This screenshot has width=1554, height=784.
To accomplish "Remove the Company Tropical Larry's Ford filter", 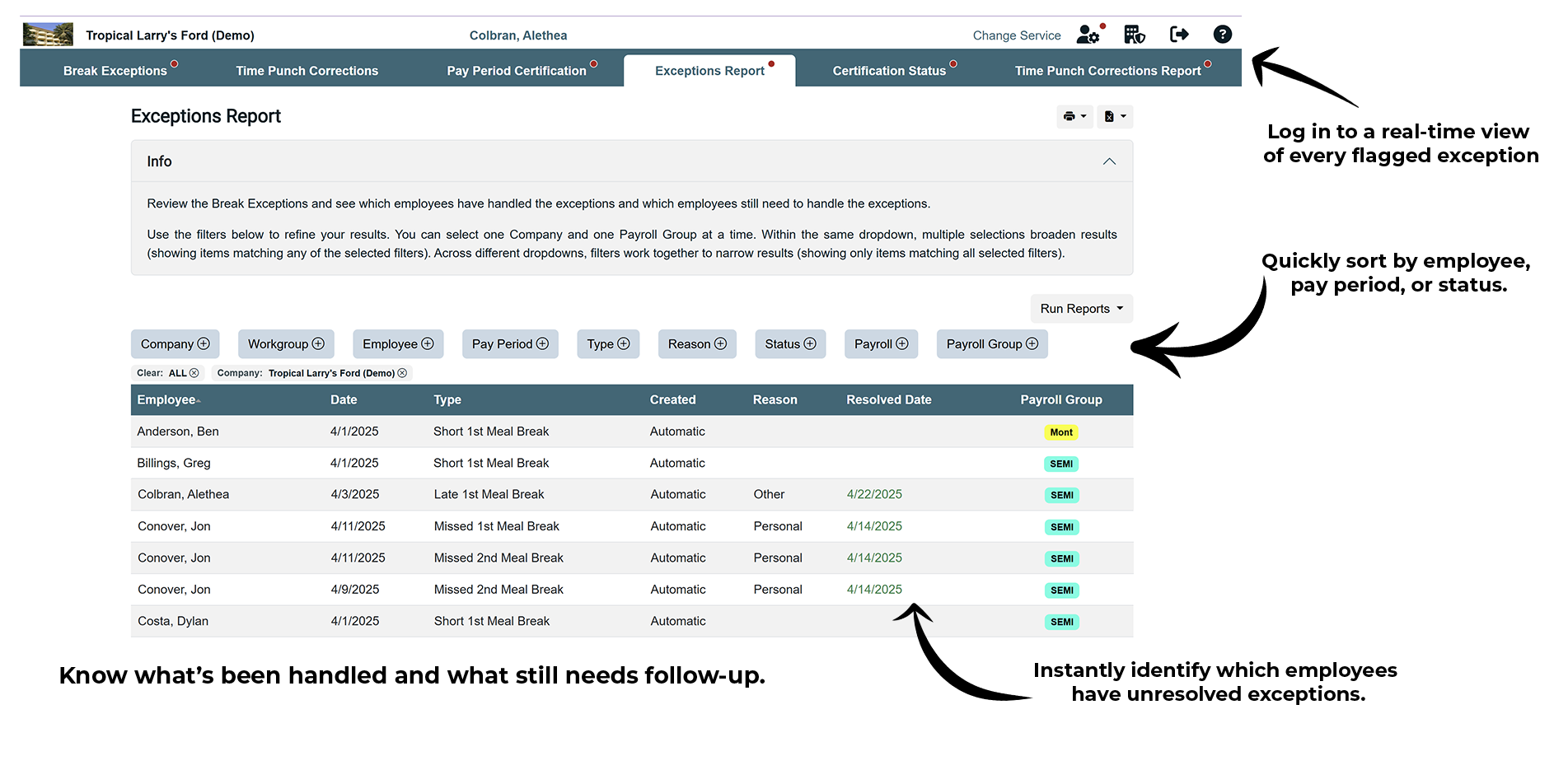I will (x=402, y=373).
